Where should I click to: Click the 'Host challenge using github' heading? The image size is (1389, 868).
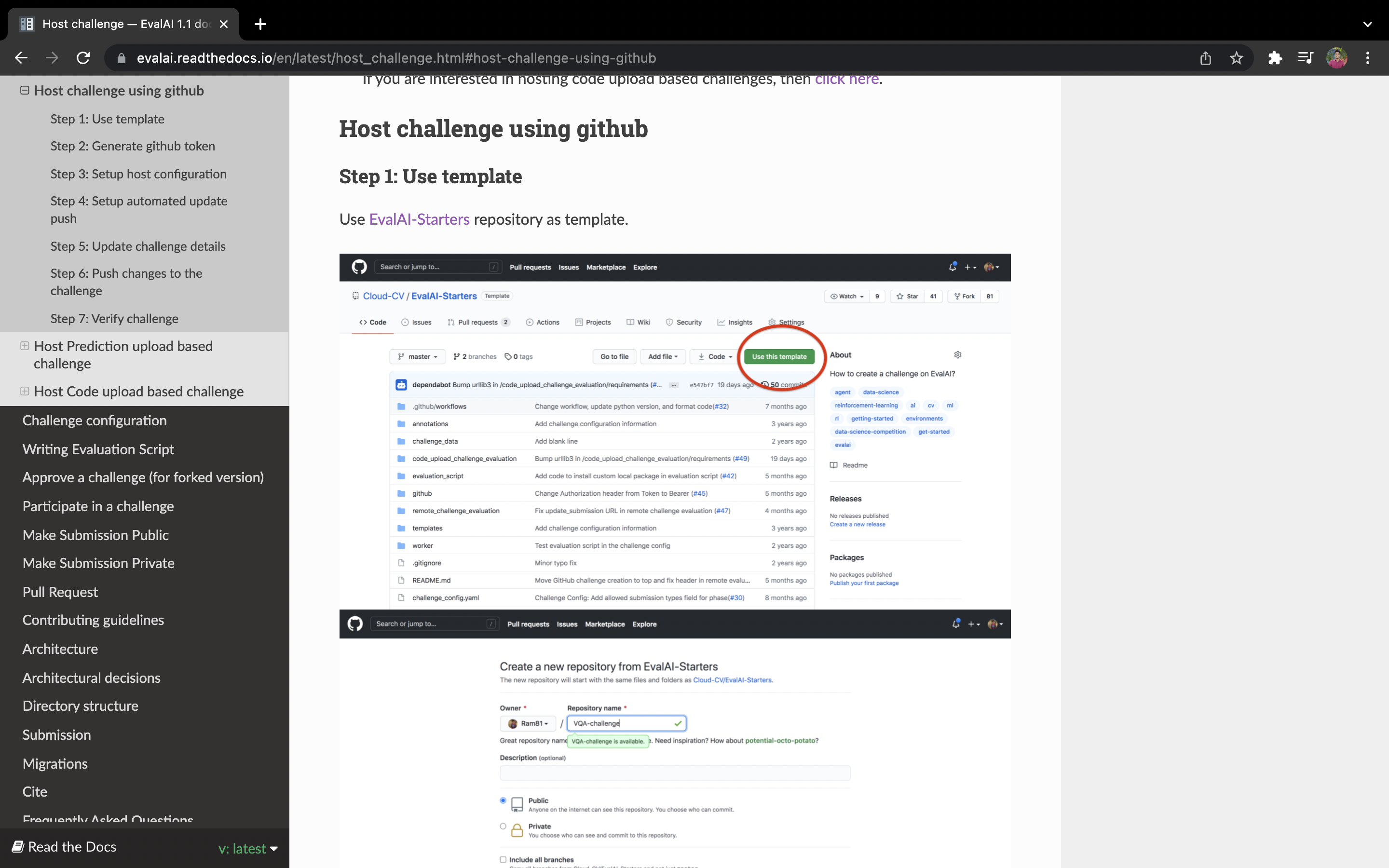point(493,129)
